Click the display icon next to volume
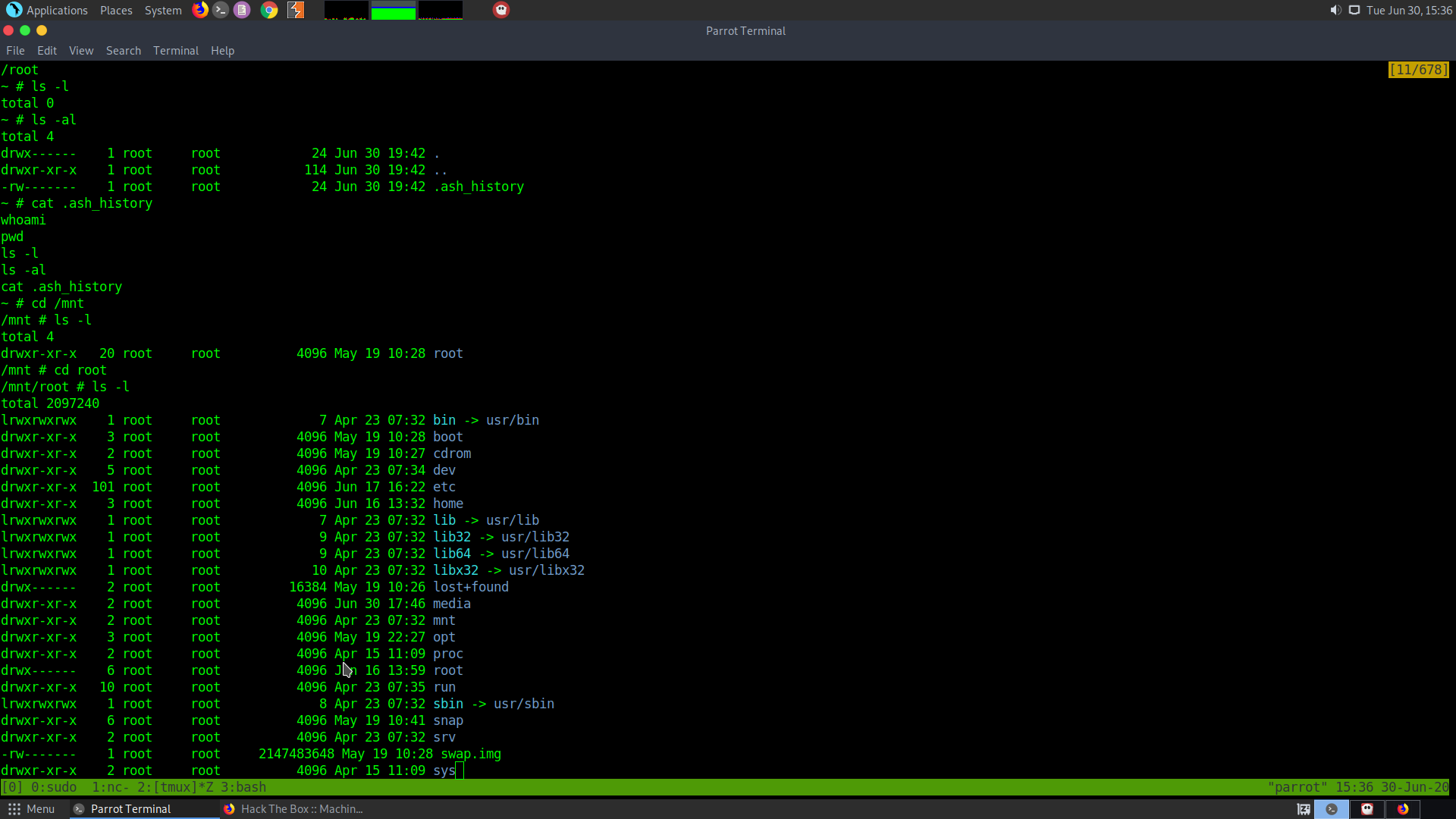1456x819 pixels. (x=1354, y=10)
